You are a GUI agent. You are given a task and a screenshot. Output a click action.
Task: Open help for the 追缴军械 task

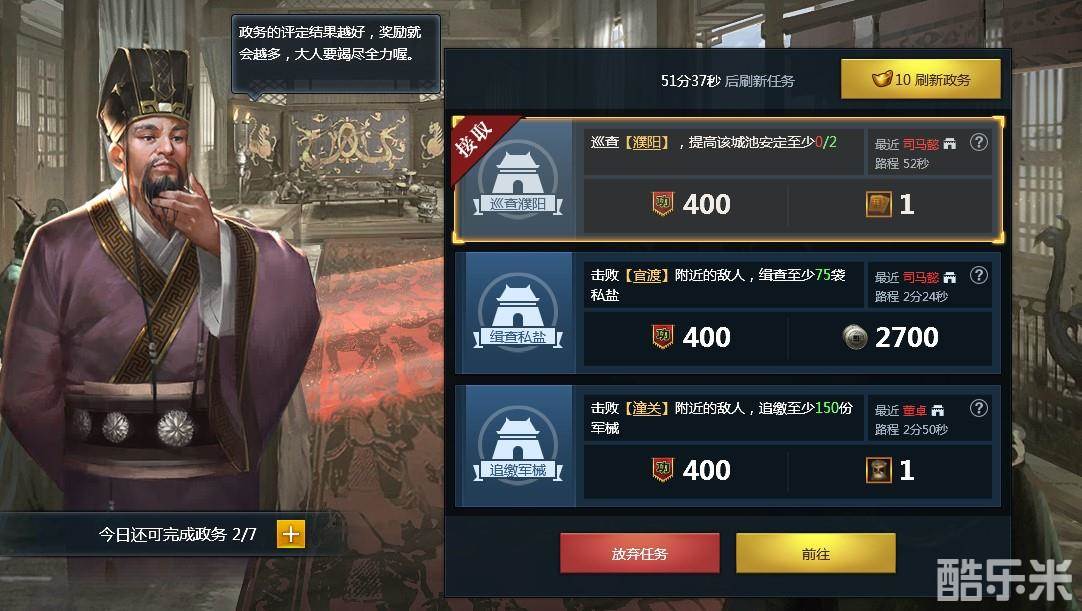pyautogui.click(x=978, y=408)
